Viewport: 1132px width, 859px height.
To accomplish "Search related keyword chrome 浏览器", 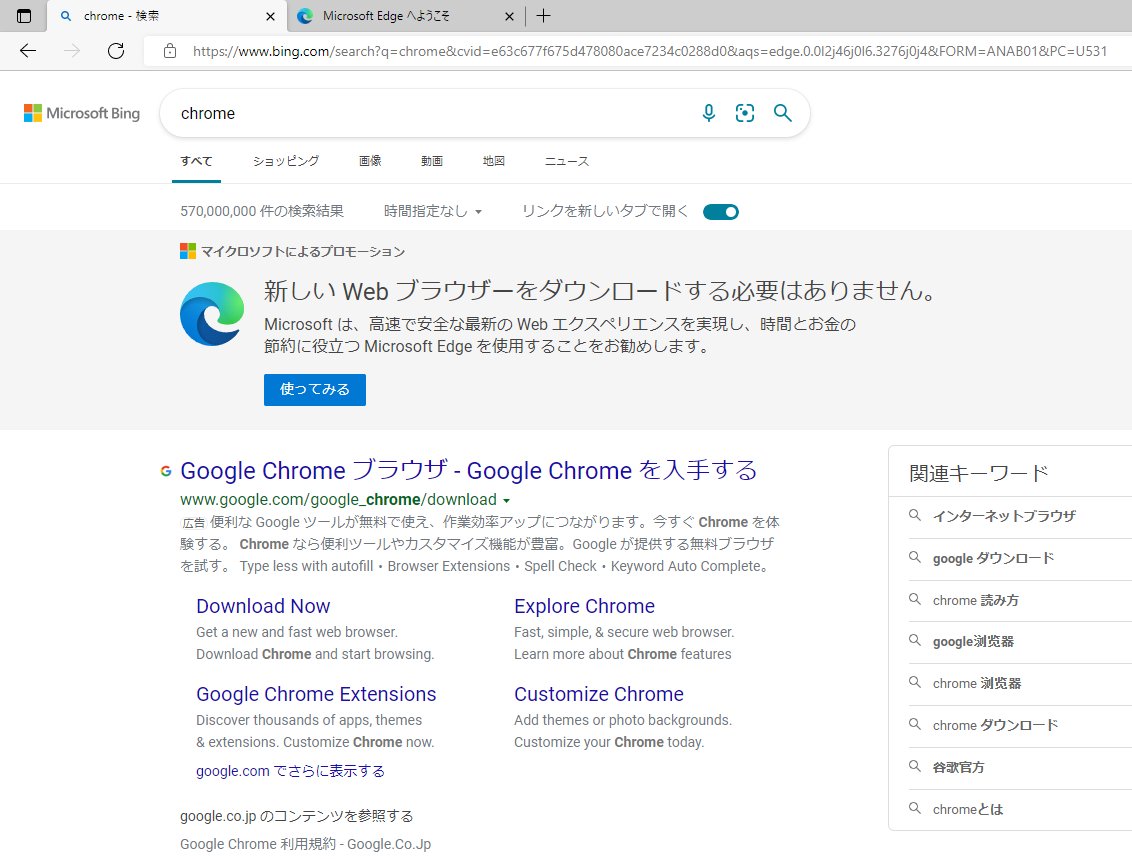I will (977, 683).
